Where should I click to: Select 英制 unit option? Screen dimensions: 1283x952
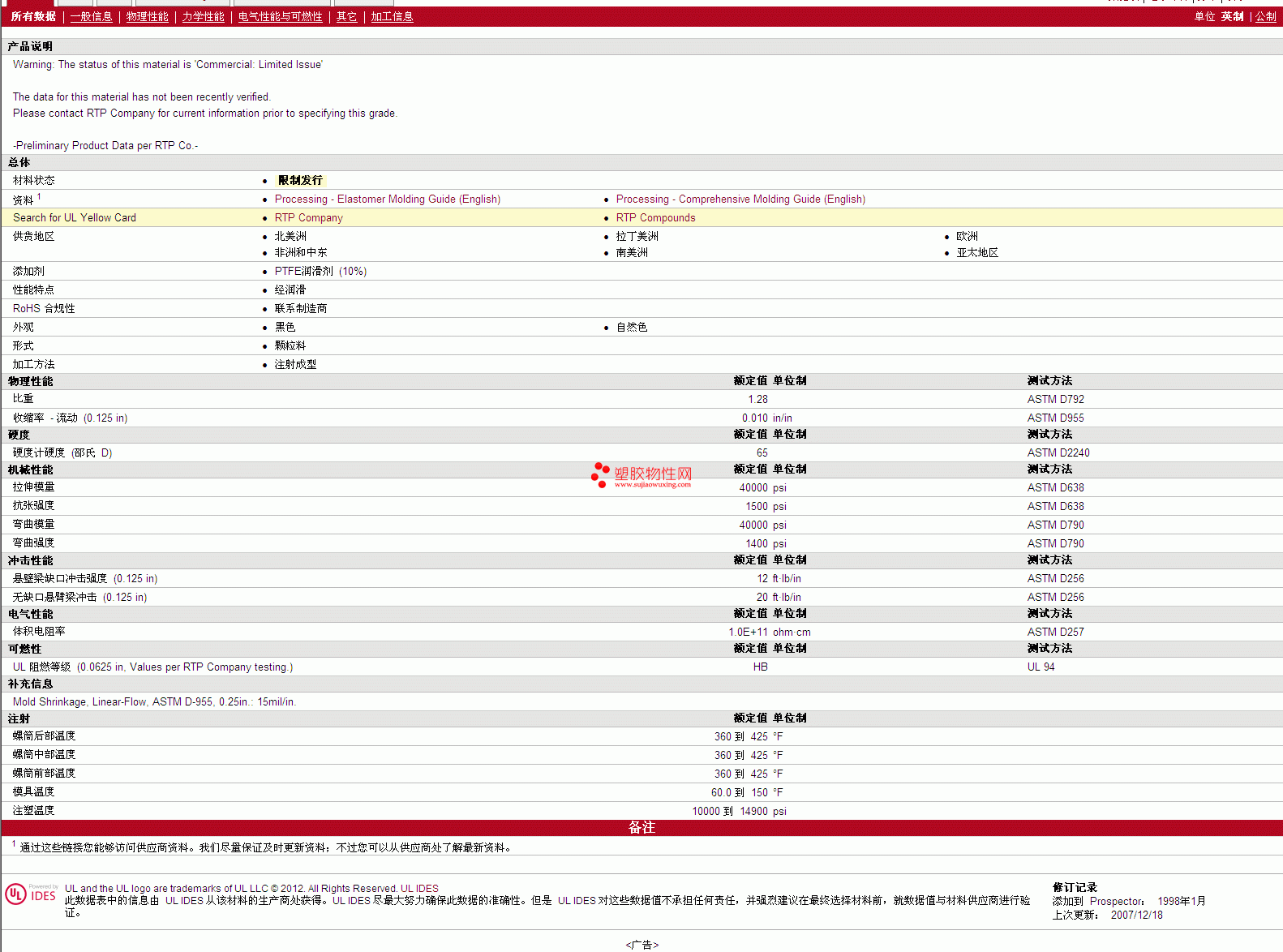pyautogui.click(x=1232, y=16)
